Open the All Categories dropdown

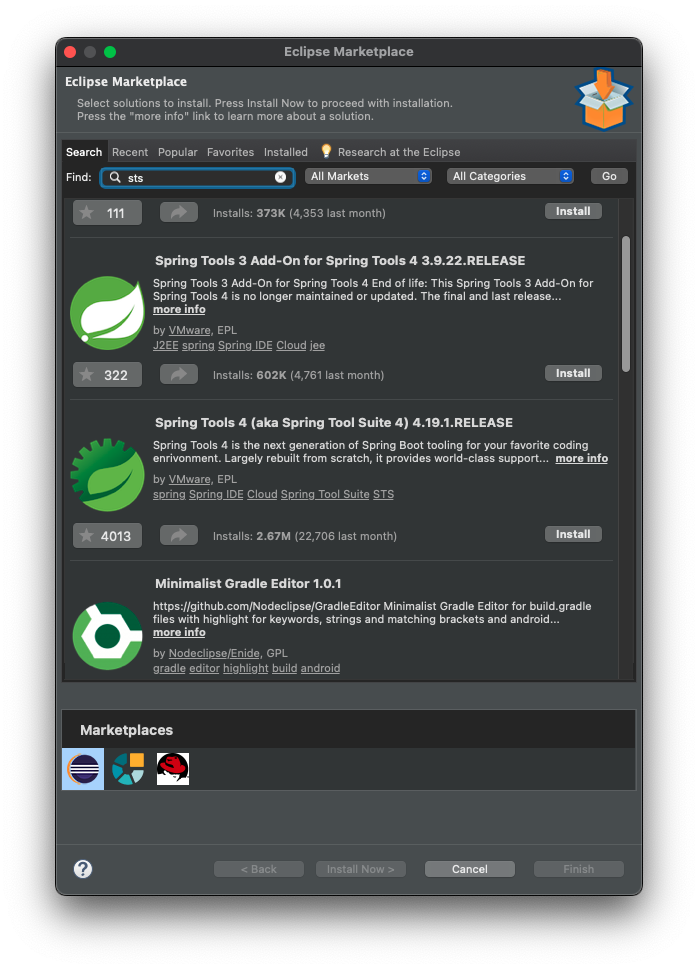click(x=510, y=176)
